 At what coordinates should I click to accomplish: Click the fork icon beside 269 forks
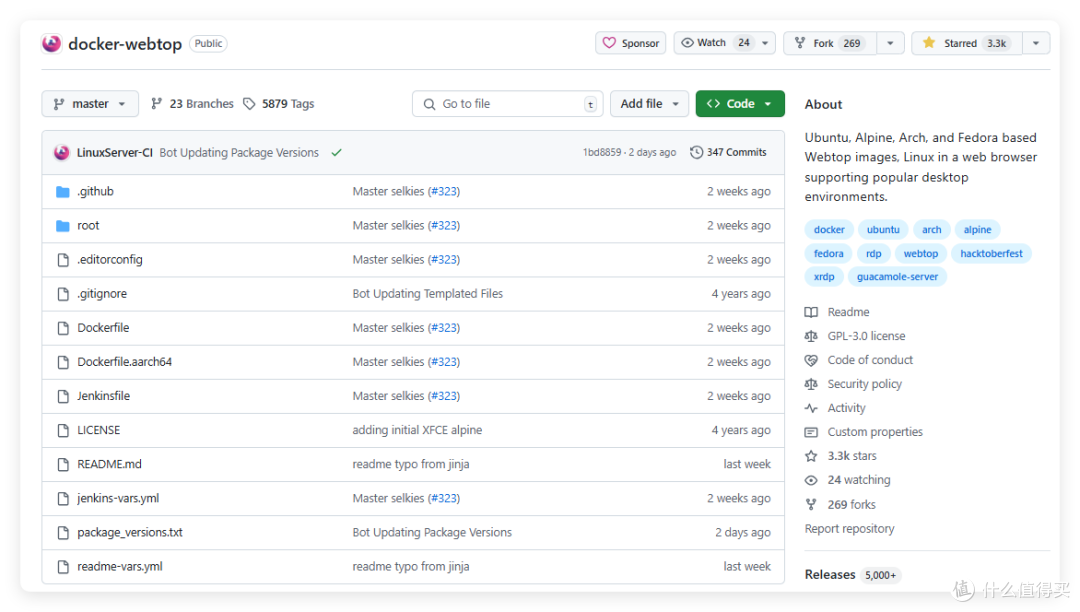tap(811, 505)
